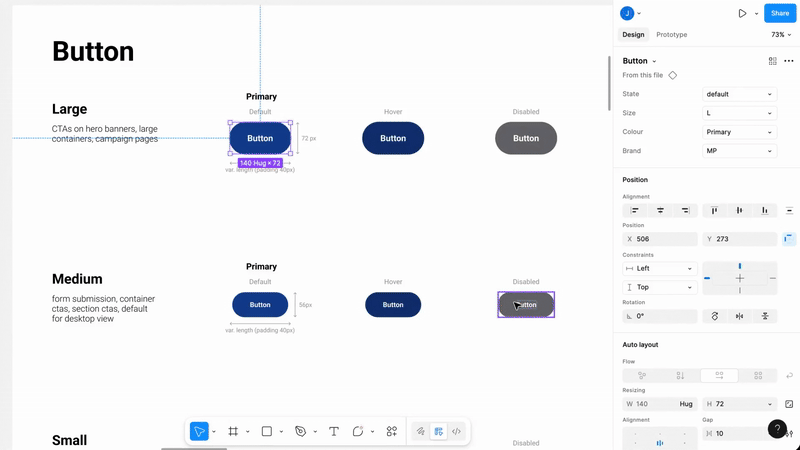Open the State dropdown showing default
This screenshot has width=800, height=450.
[x=739, y=94]
